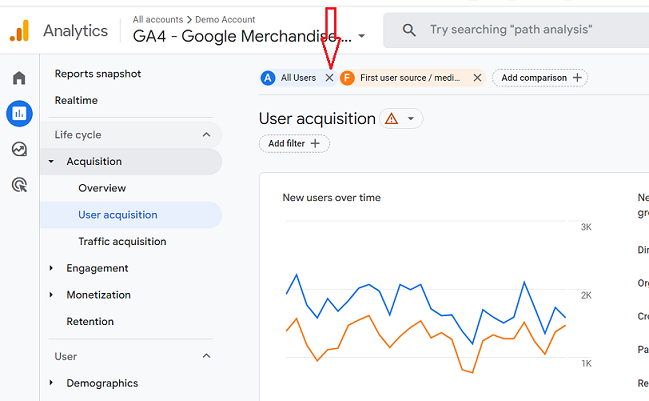Click the A badge on All Users

tap(268, 78)
